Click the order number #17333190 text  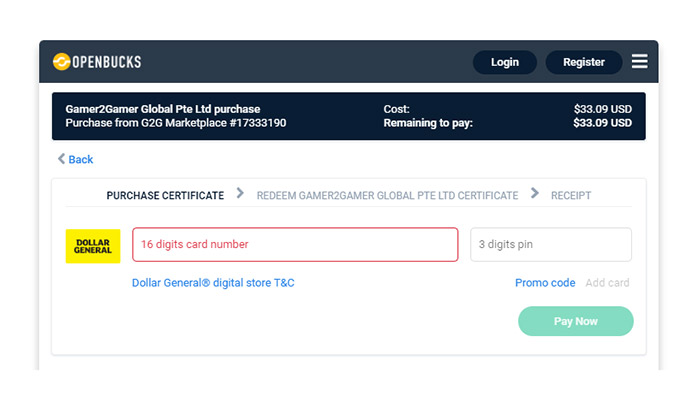[258, 123]
